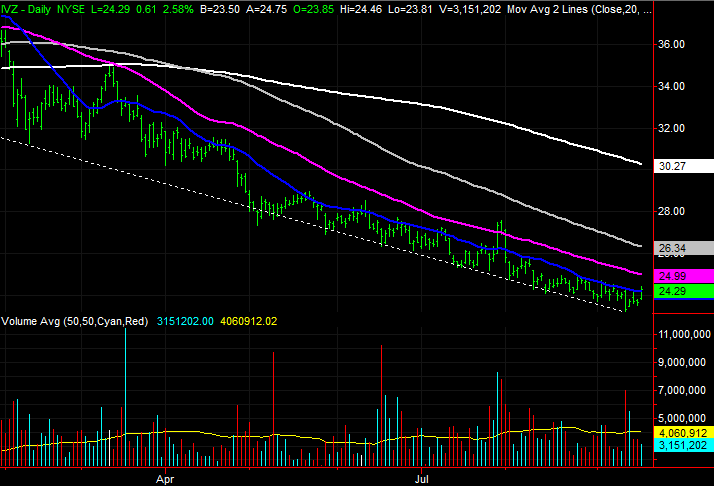
Task: Click the ask value A=24.75
Action: (x=266, y=9)
